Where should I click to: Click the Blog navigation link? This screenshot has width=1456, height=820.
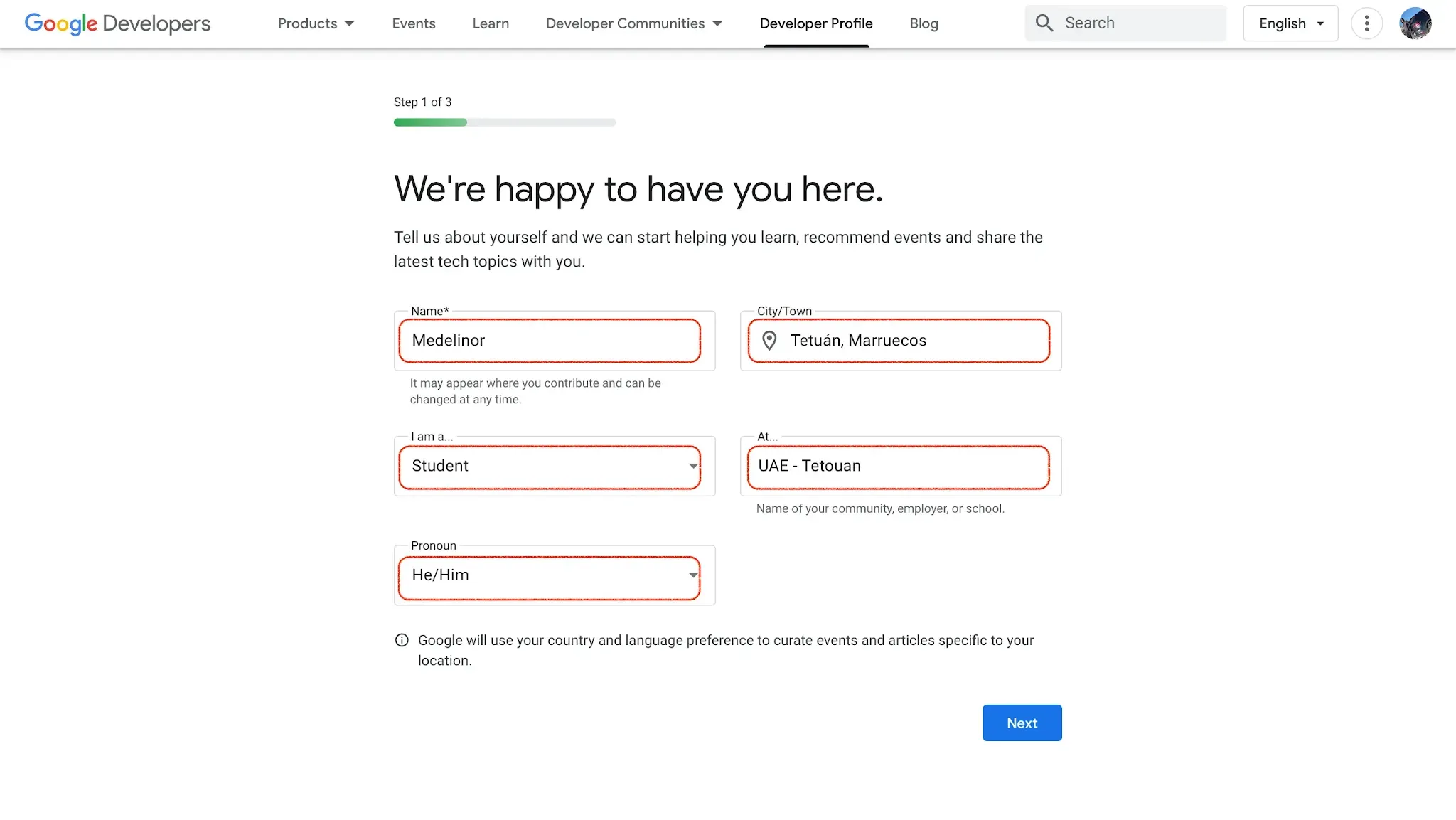[x=923, y=23]
